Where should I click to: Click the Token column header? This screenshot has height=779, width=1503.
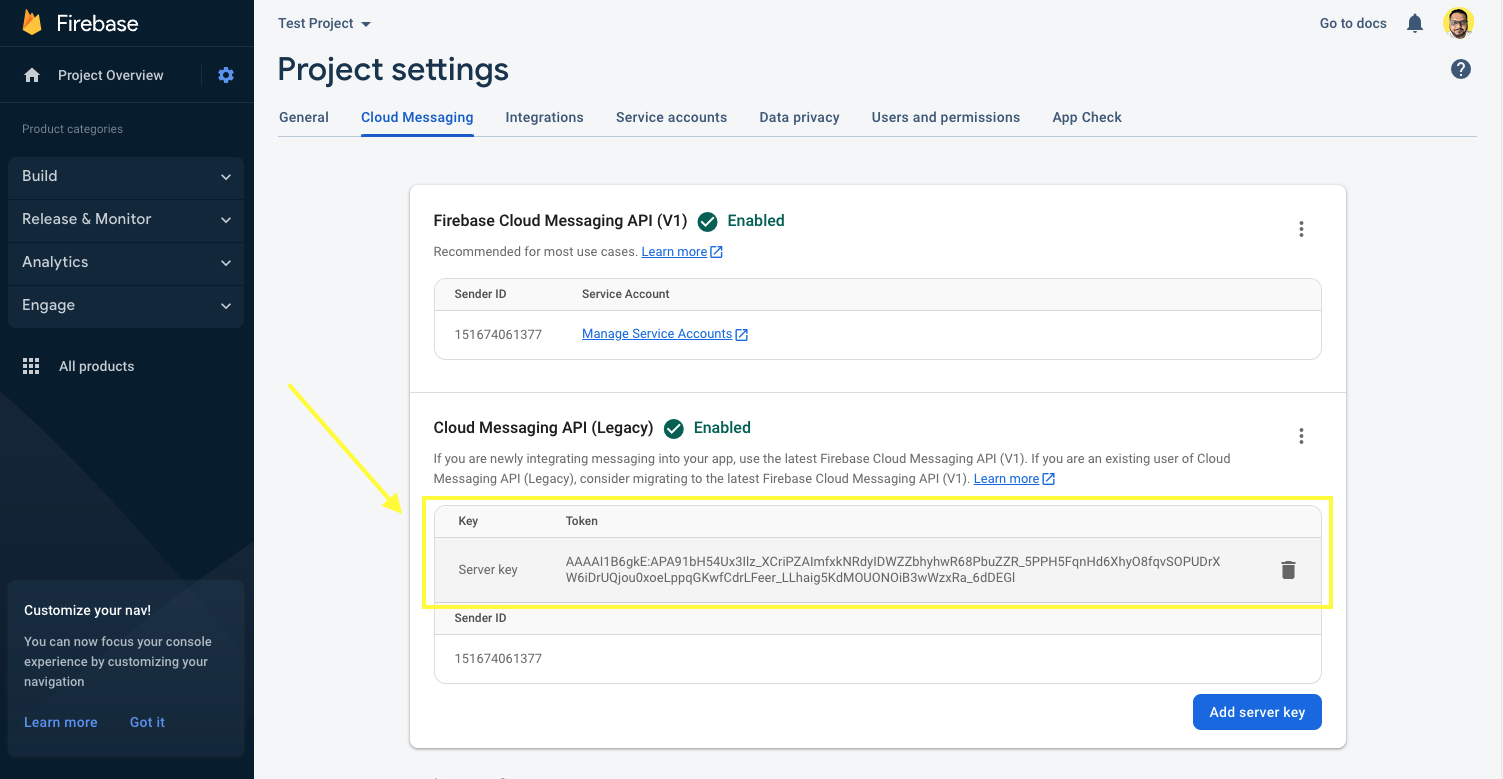(x=582, y=521)
